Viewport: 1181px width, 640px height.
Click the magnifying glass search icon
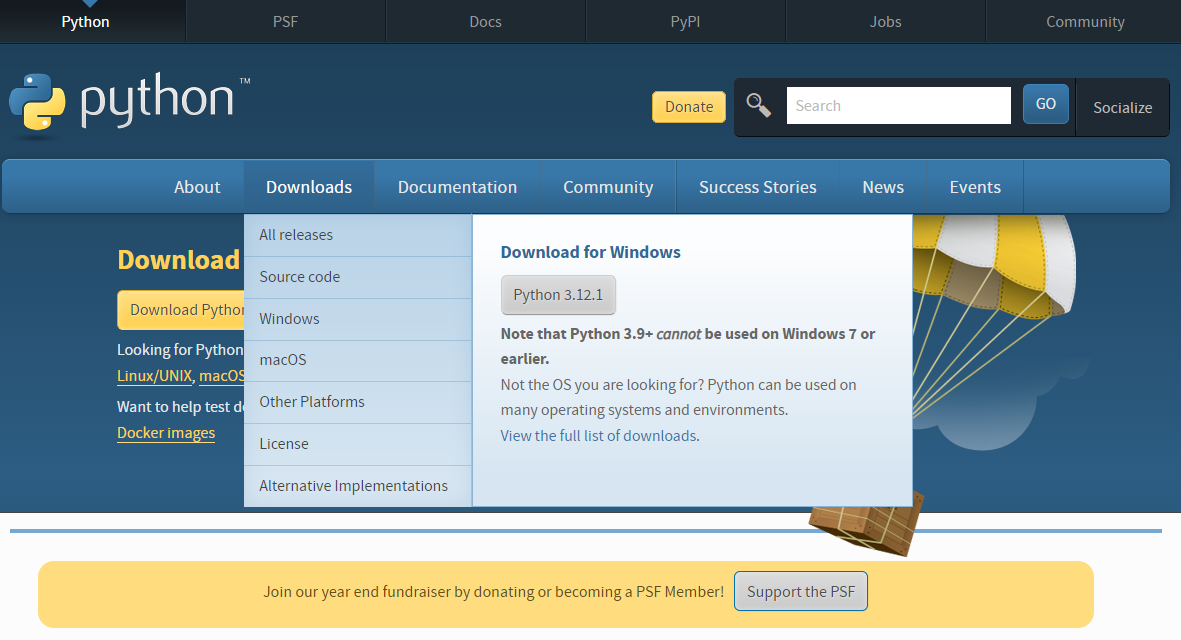pos(758,105)
